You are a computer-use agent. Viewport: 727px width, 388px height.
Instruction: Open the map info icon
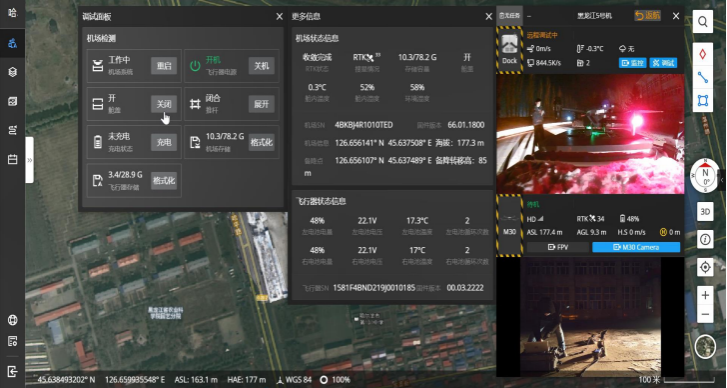[705, 239]
